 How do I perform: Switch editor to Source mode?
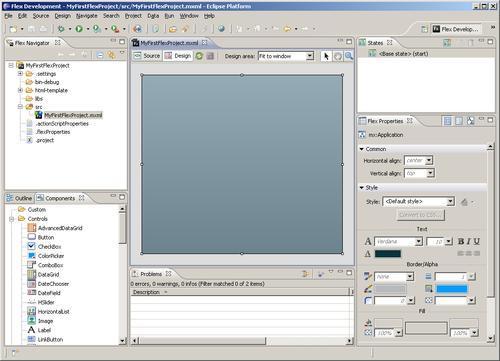147,56
